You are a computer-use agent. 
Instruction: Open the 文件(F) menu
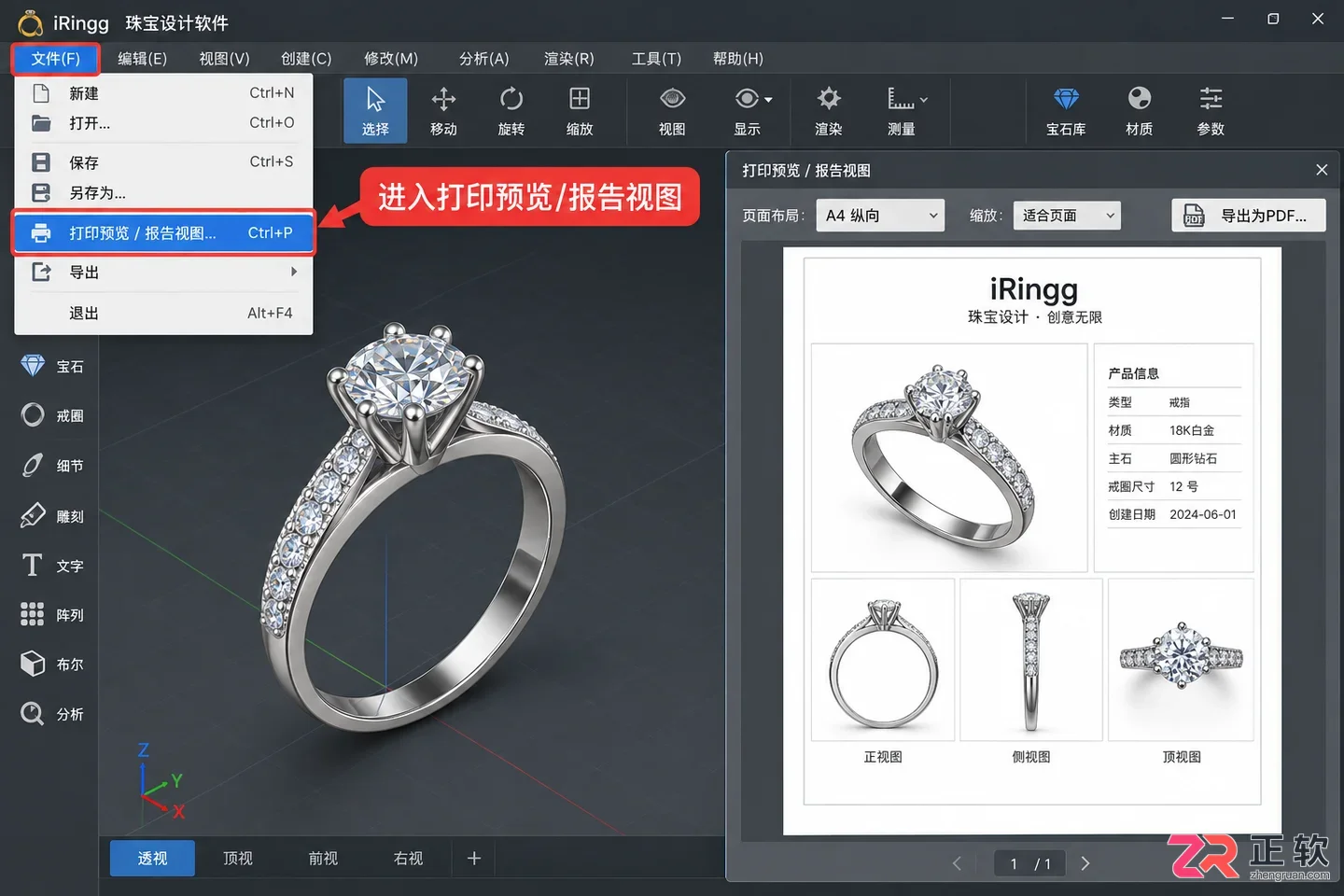55,59
